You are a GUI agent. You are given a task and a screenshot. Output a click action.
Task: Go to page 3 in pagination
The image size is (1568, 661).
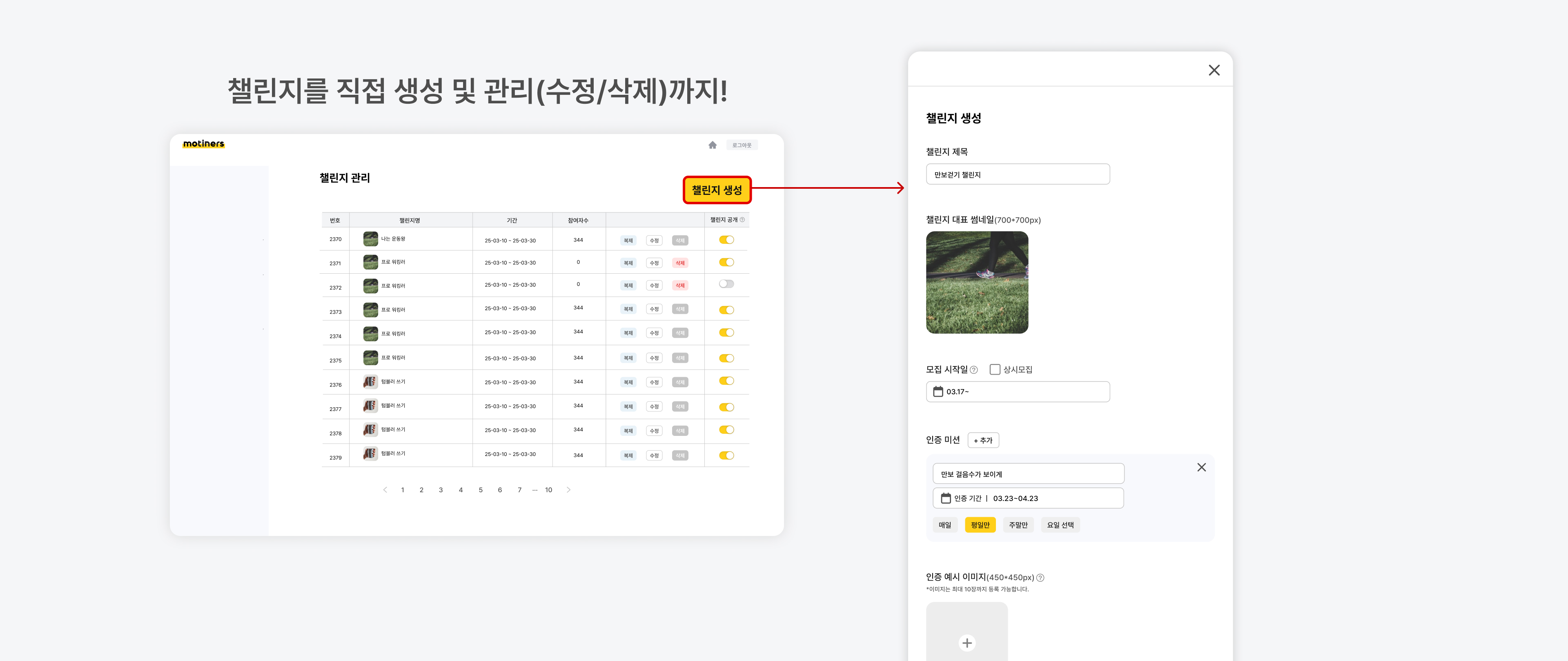[x=441, y=490]
